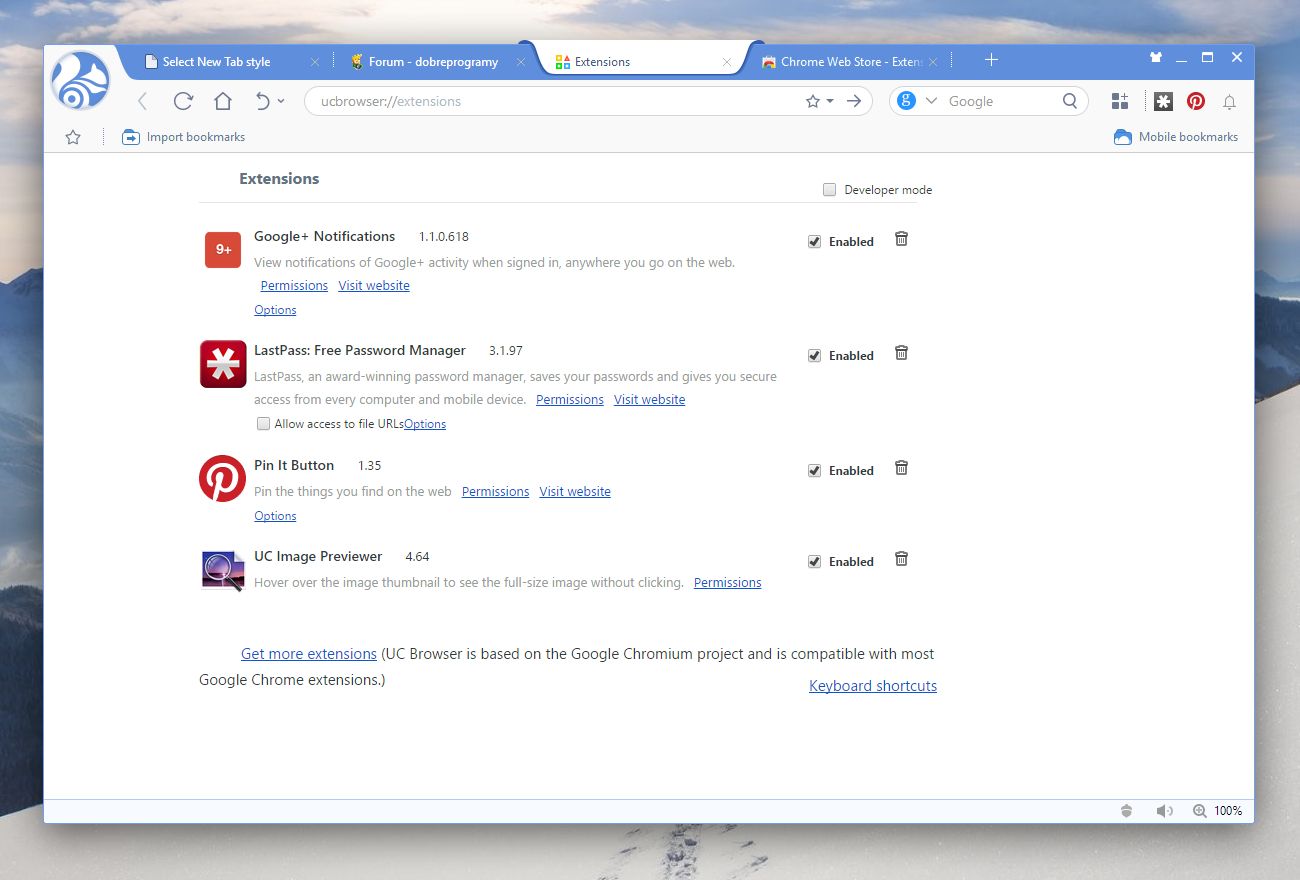Click the UC Image Previewer extension icon
Image resolution: width=1300 pixels, height=880 pixels.
[223, 571]
